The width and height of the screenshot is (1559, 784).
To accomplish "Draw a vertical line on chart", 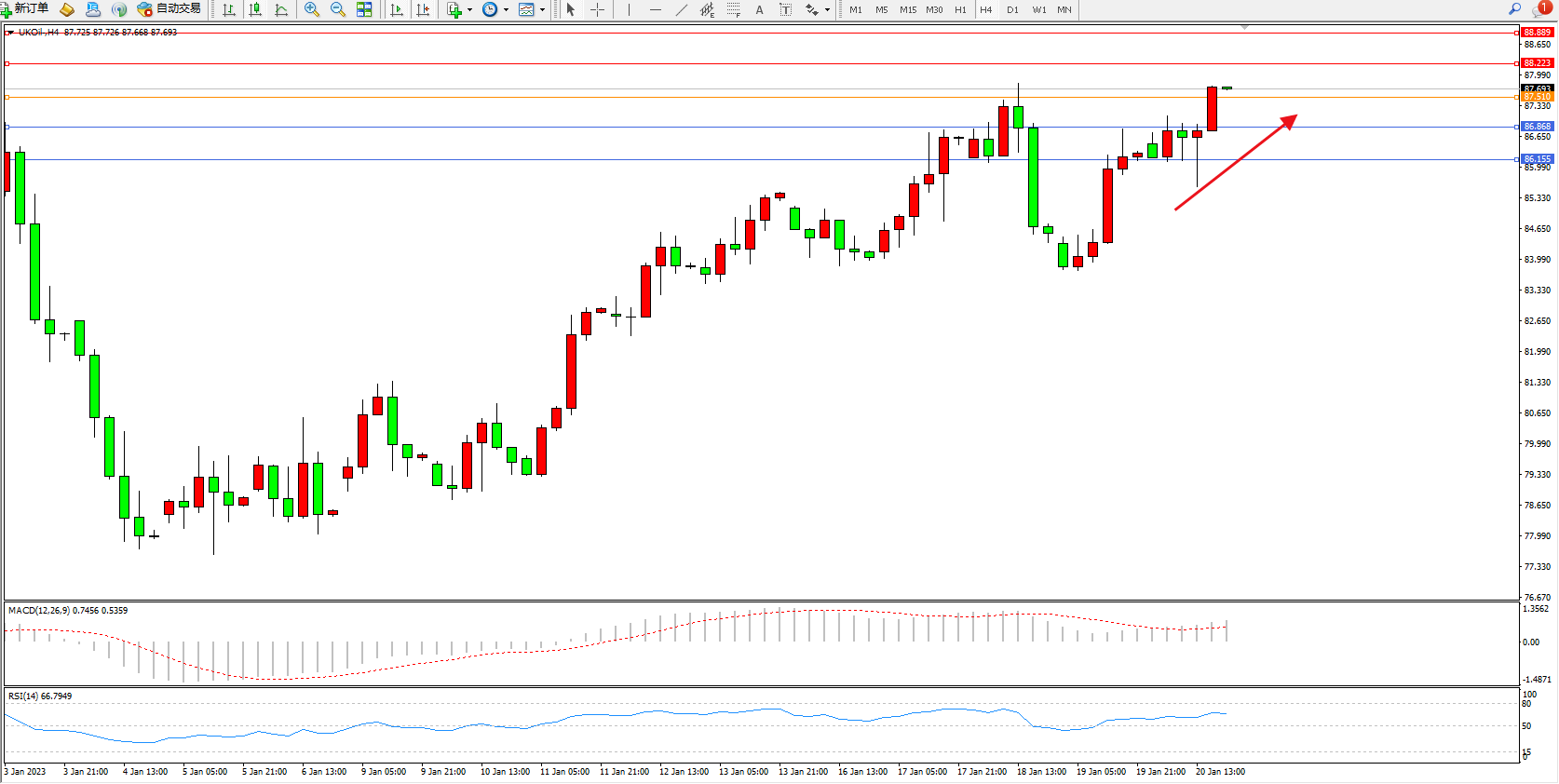I will pos(629,9).
